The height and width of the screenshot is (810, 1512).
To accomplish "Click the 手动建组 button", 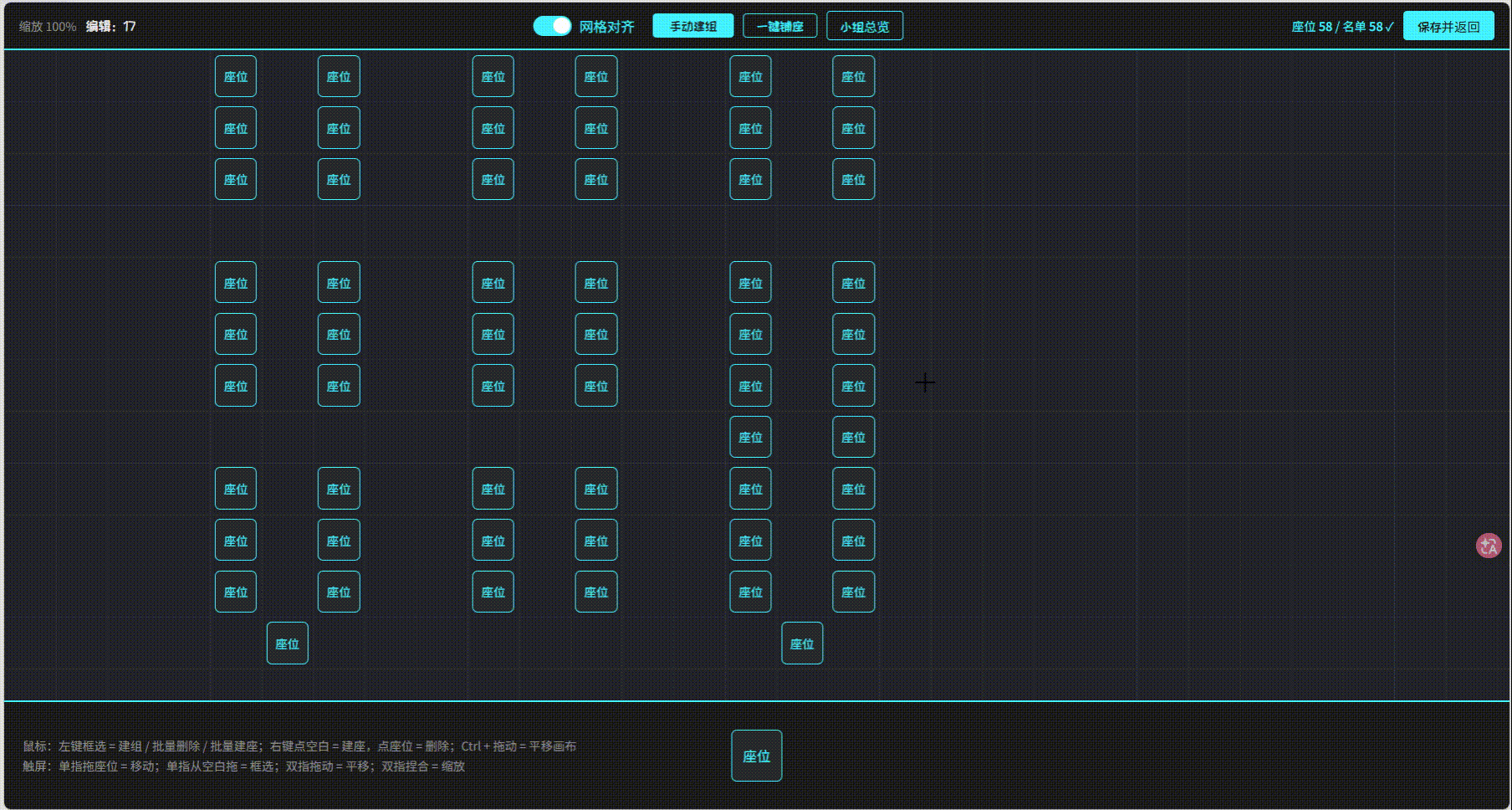I will [x=692, y=26].
